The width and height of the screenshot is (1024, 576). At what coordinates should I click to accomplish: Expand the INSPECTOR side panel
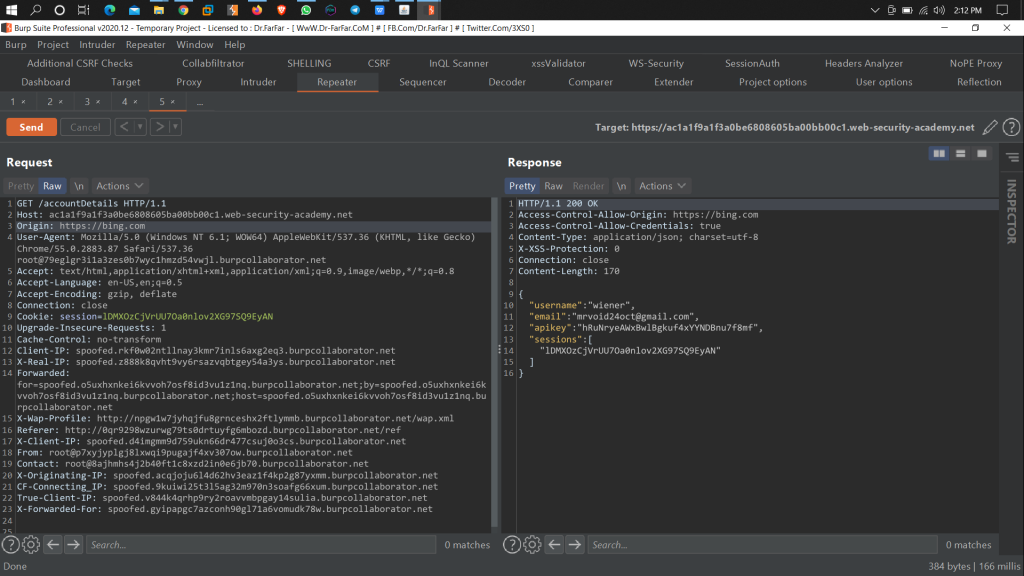[1012, 212]
